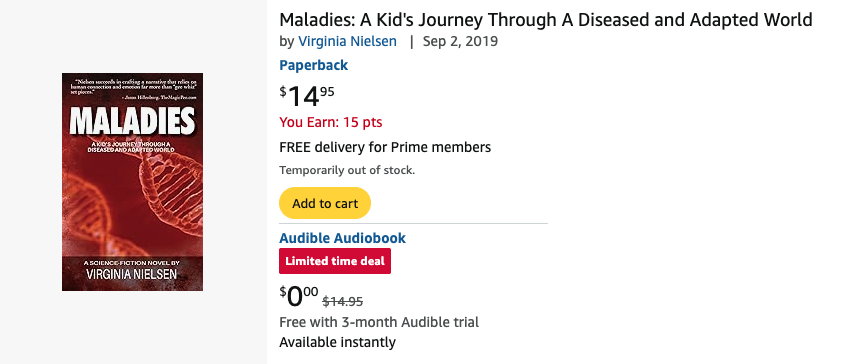The image size is (842, 364).
Task: Click Virginia Nielsen name on book cover
Action: pyautogui.click(x=132, y=275)
